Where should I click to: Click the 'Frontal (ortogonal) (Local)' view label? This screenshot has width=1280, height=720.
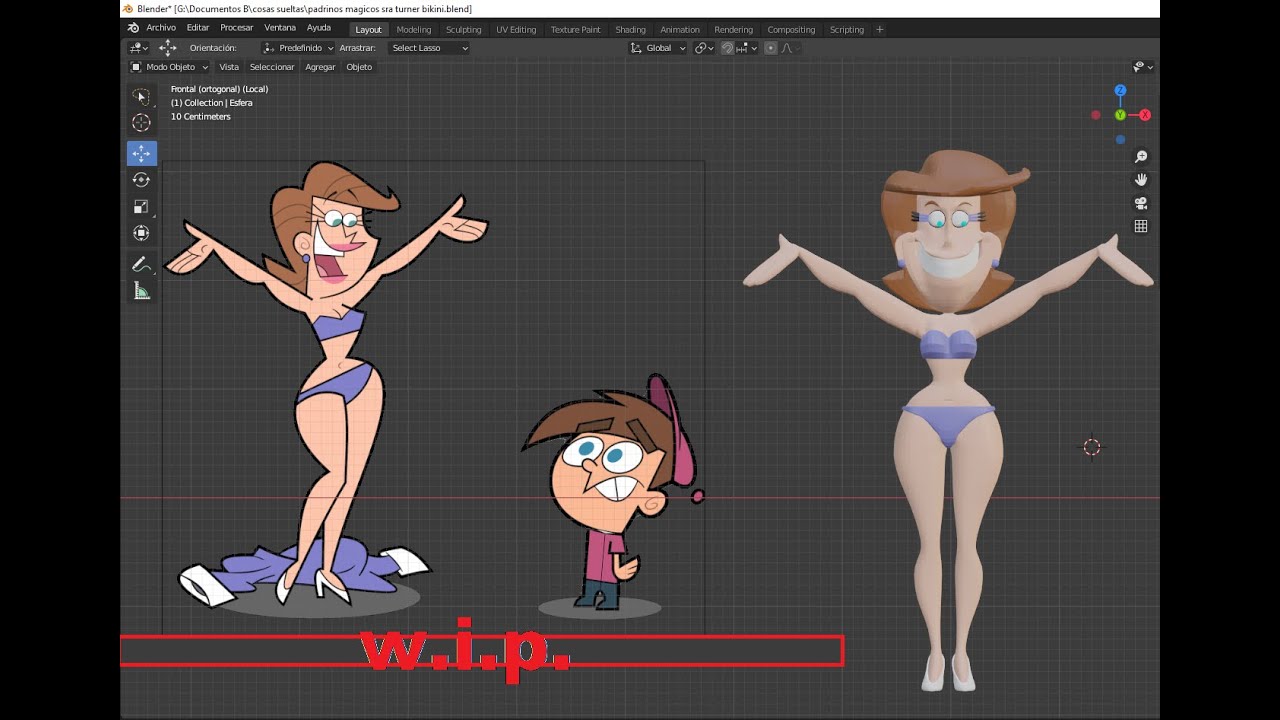219,89
